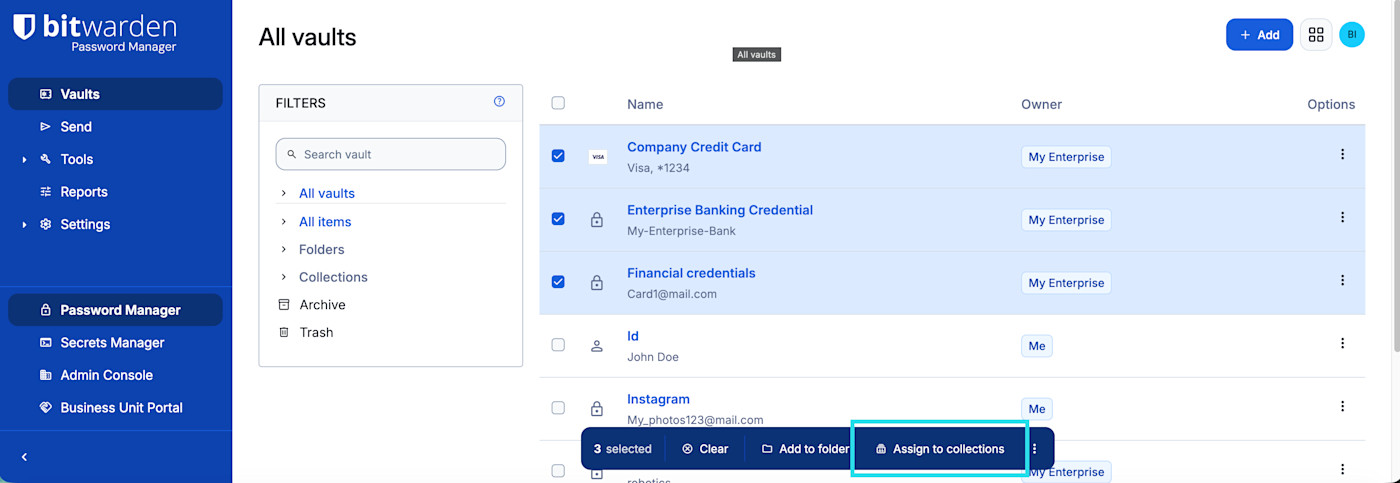
Task: Click My Enterprise badge for Company Credit Card
Action: 1066,157
